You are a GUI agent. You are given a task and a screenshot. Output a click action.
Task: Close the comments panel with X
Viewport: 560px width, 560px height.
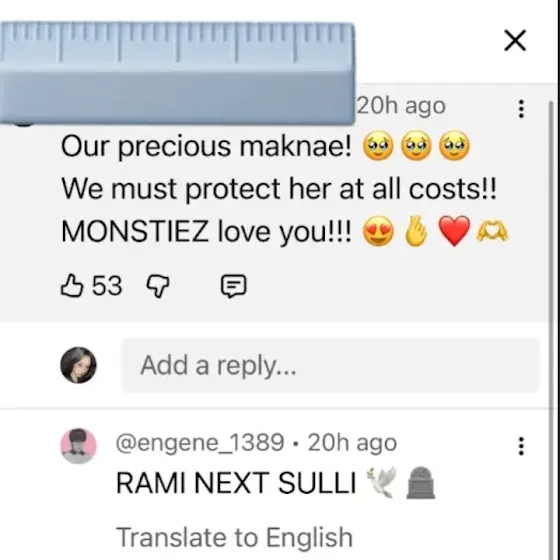click(x=515, y=40)
